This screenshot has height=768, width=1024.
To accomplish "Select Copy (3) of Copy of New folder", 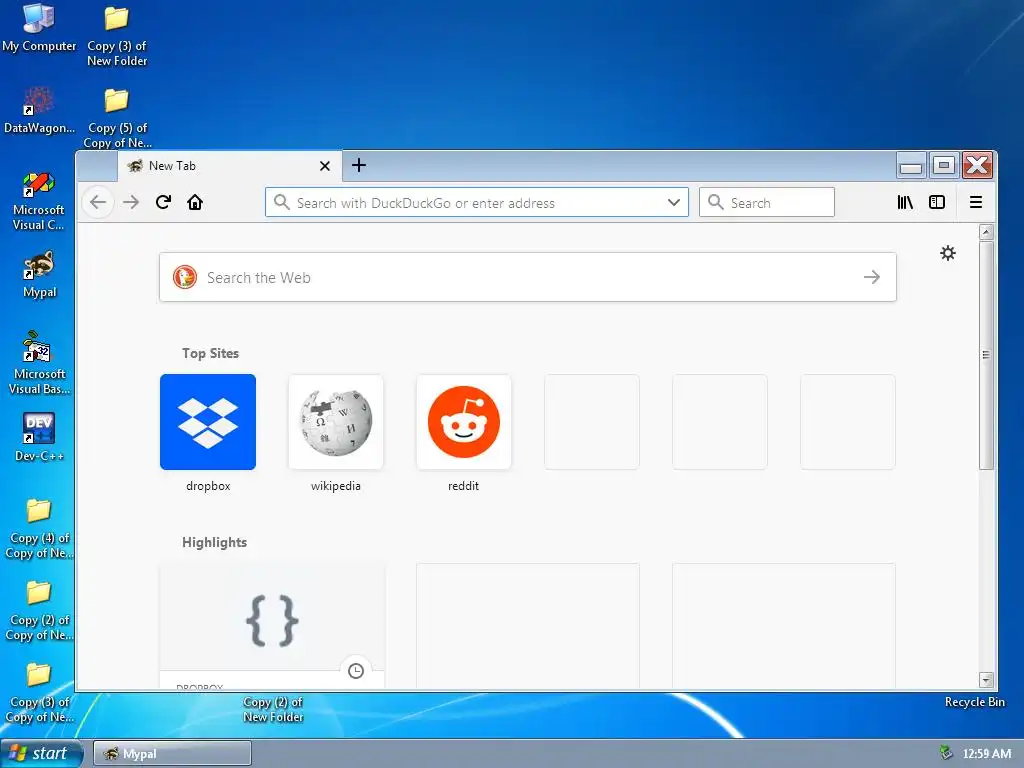I will pos(39,692).
